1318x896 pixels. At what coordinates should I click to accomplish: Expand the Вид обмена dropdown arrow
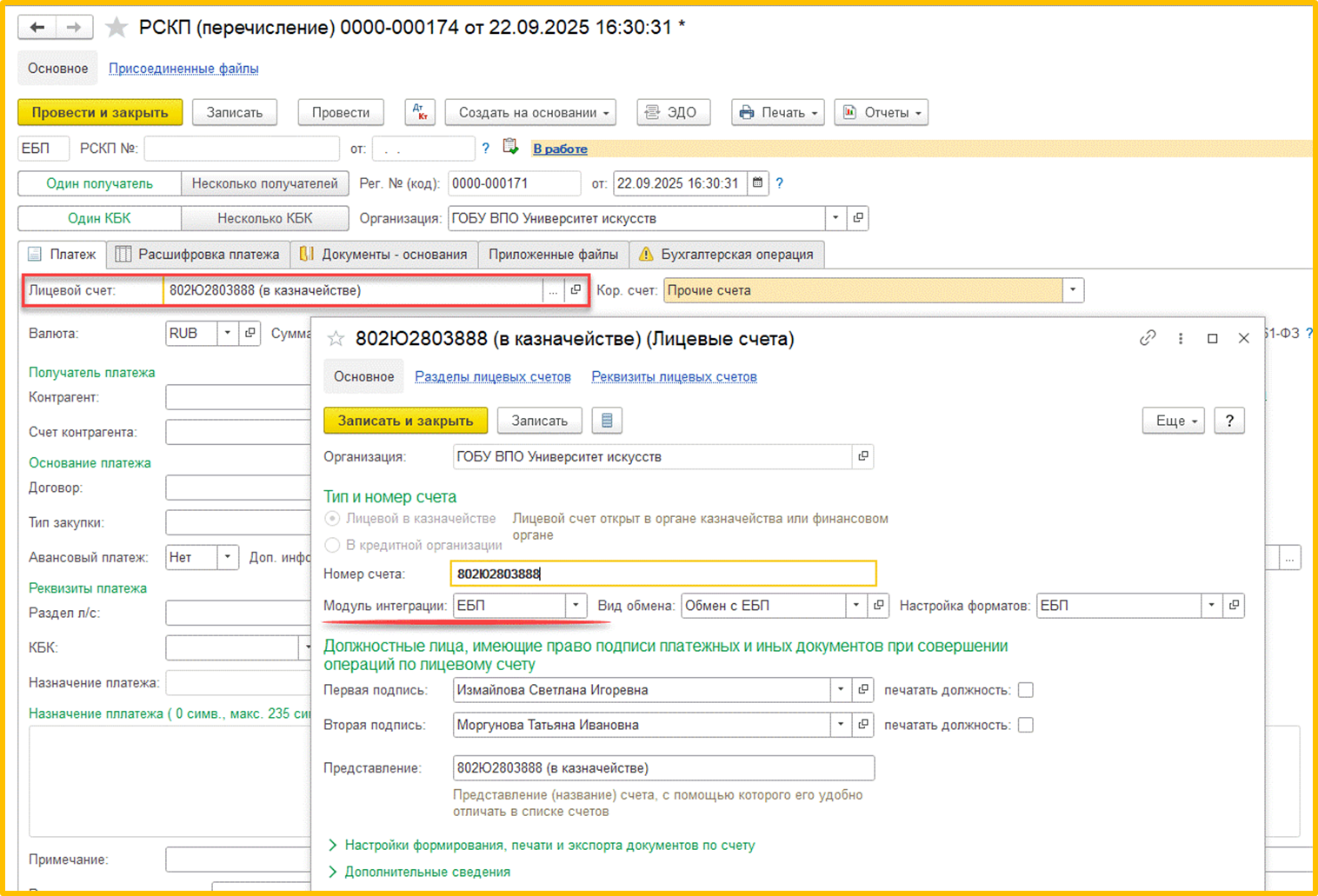(x=855, y=606)
